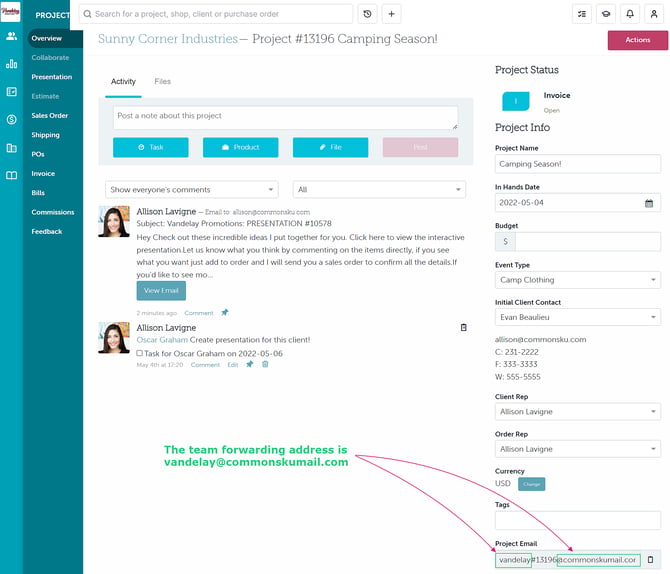Tick the Task for Oscar Graham checkbox
Screen dimensions: 670x574
coord(139,353)
